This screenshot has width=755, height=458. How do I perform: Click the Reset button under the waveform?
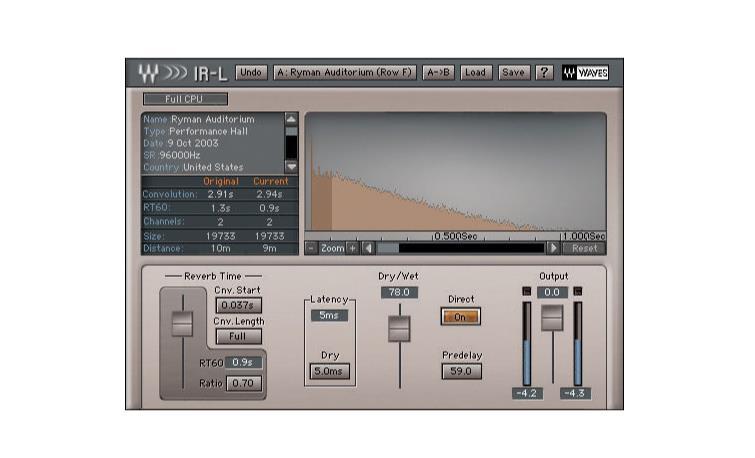tap(583, 248)
